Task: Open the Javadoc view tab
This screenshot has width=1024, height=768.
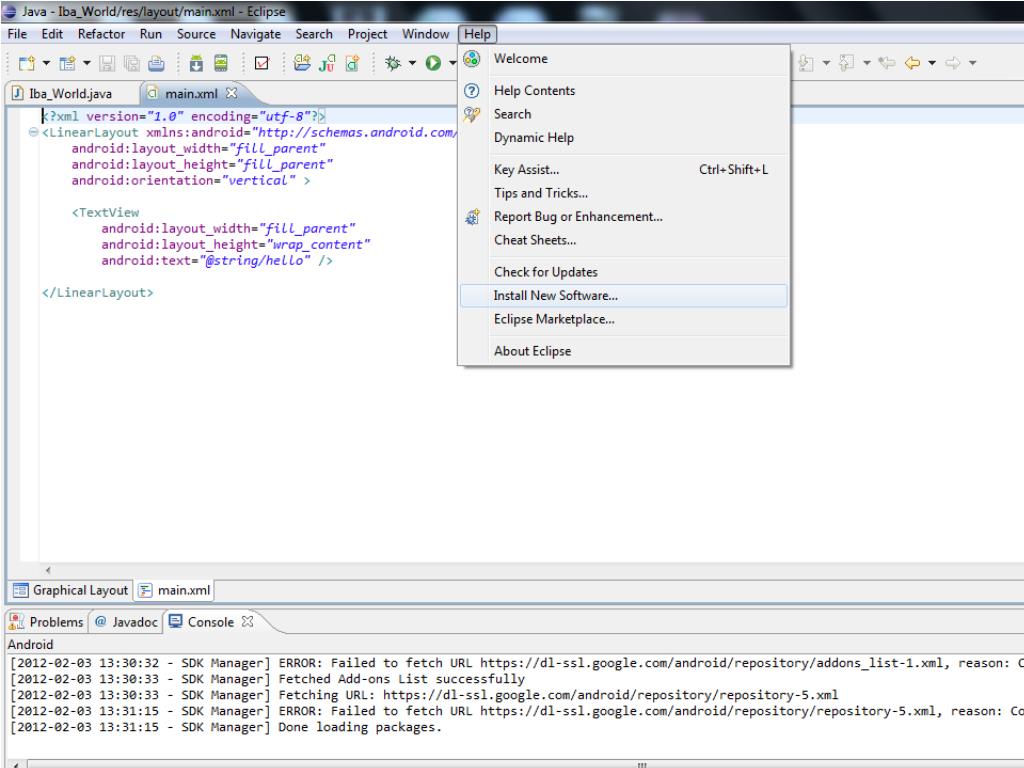Action: pyautogui.click(x=126, y=622)
